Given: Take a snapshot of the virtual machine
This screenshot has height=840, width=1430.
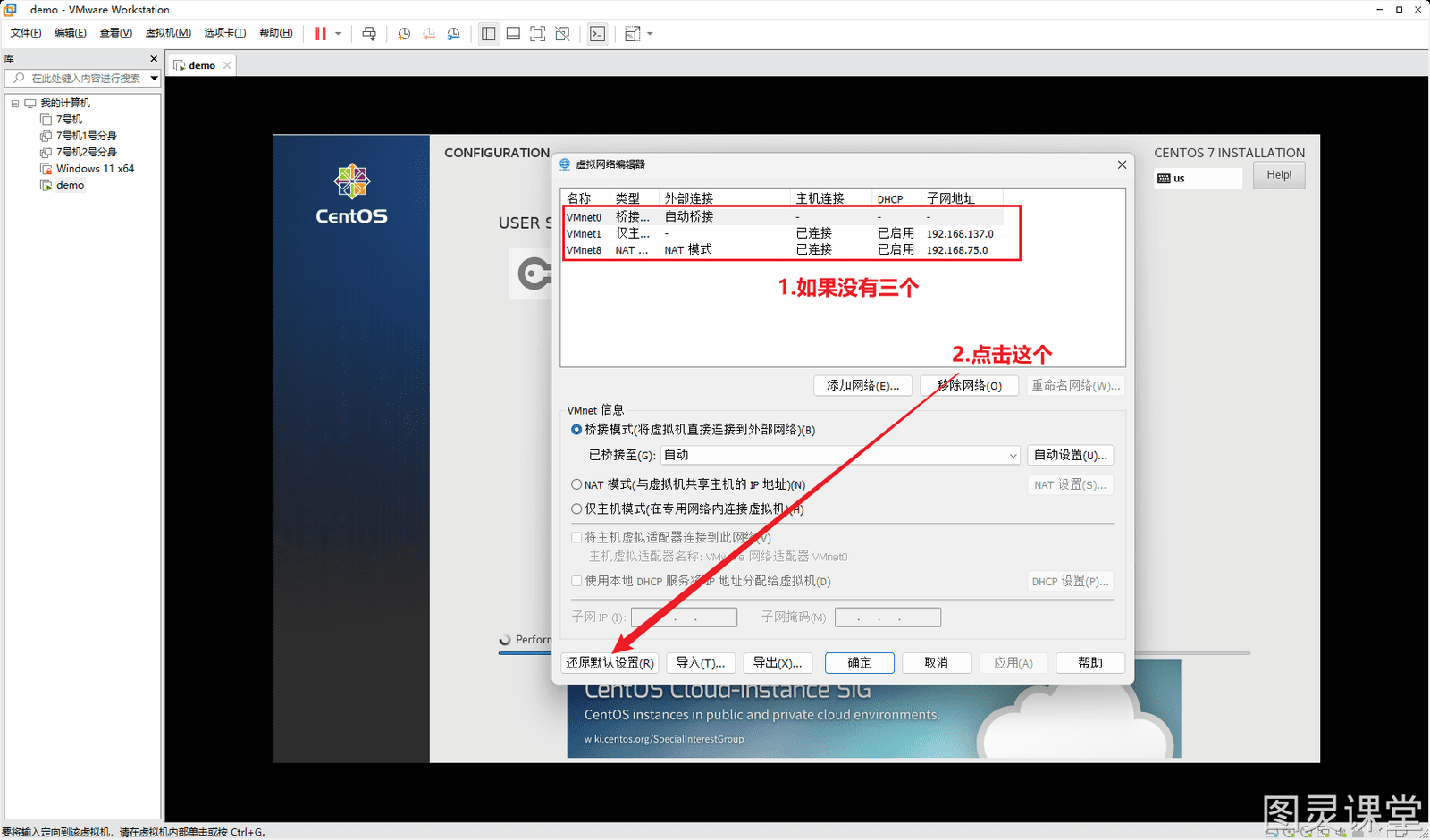Looking at the screenshot, I should [404, 34].
